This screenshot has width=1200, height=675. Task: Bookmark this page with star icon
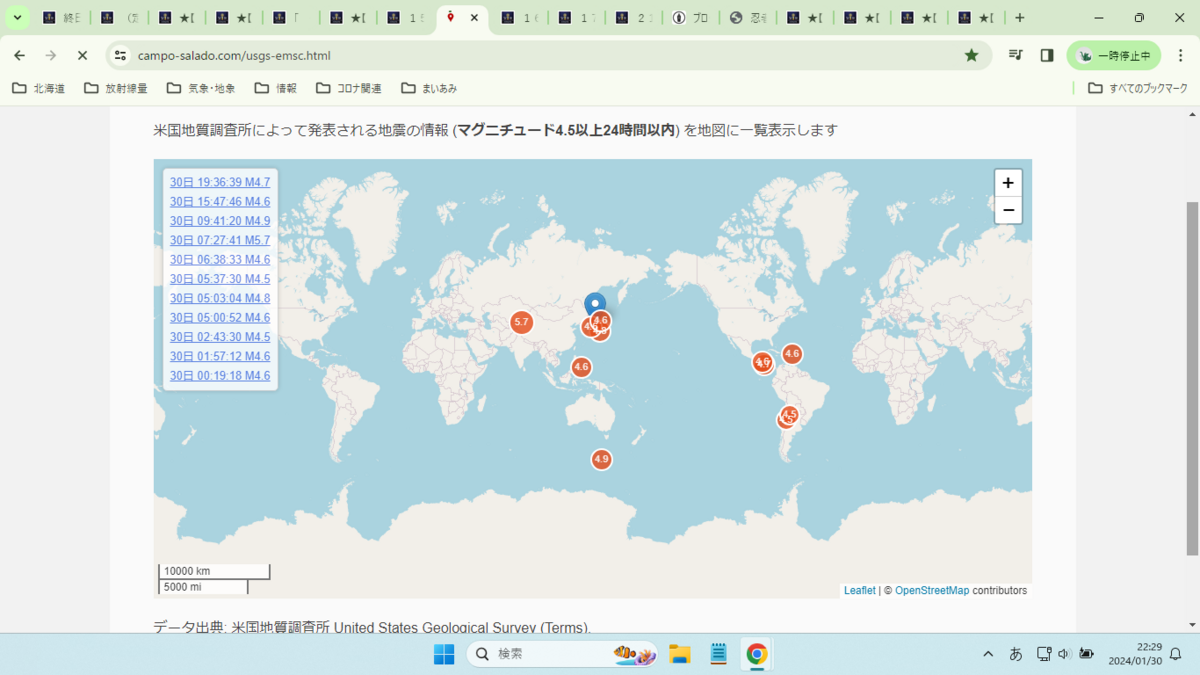[971, 56]
